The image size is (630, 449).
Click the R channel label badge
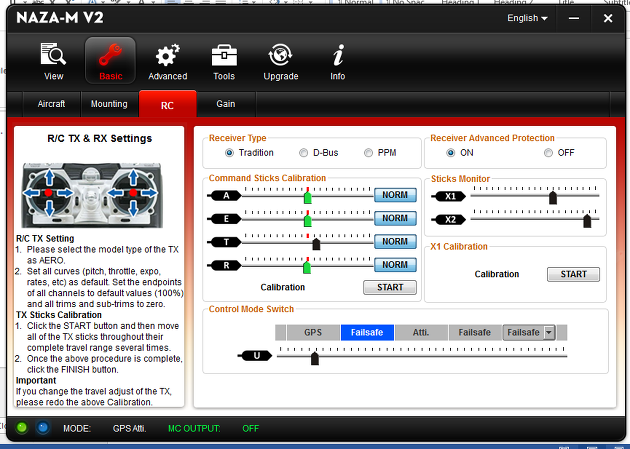[x=224, y=265]
